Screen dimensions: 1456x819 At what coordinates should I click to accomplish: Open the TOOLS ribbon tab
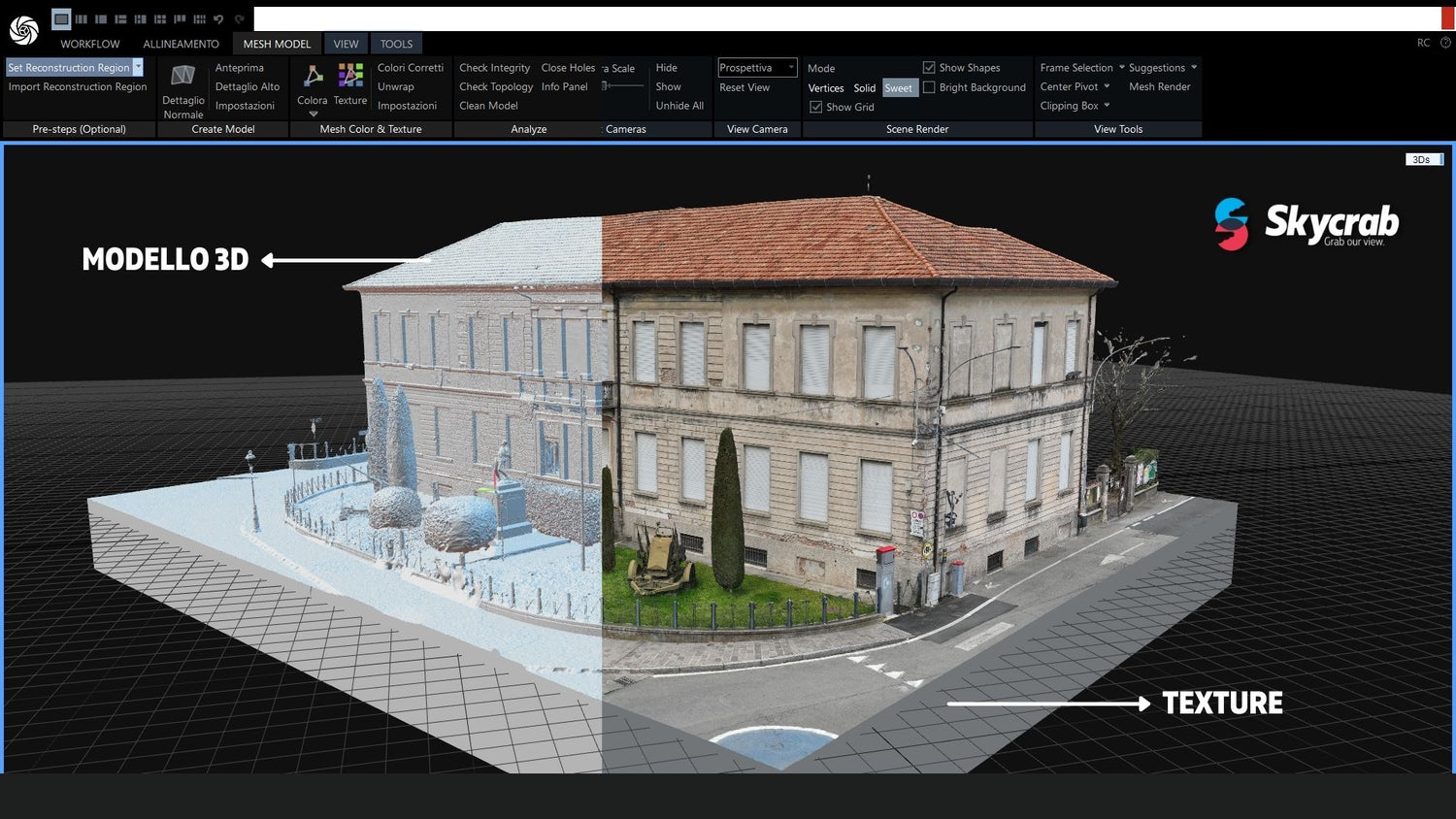point(395,44)
